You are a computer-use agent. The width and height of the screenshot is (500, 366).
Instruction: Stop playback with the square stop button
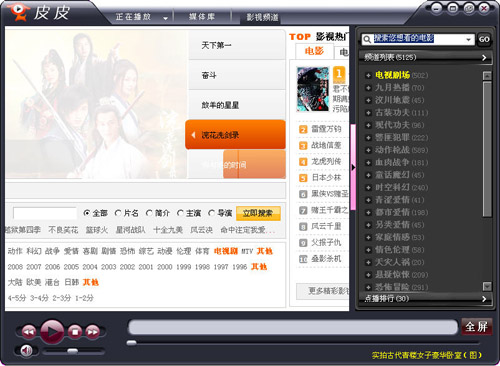[x=75, y=332]
